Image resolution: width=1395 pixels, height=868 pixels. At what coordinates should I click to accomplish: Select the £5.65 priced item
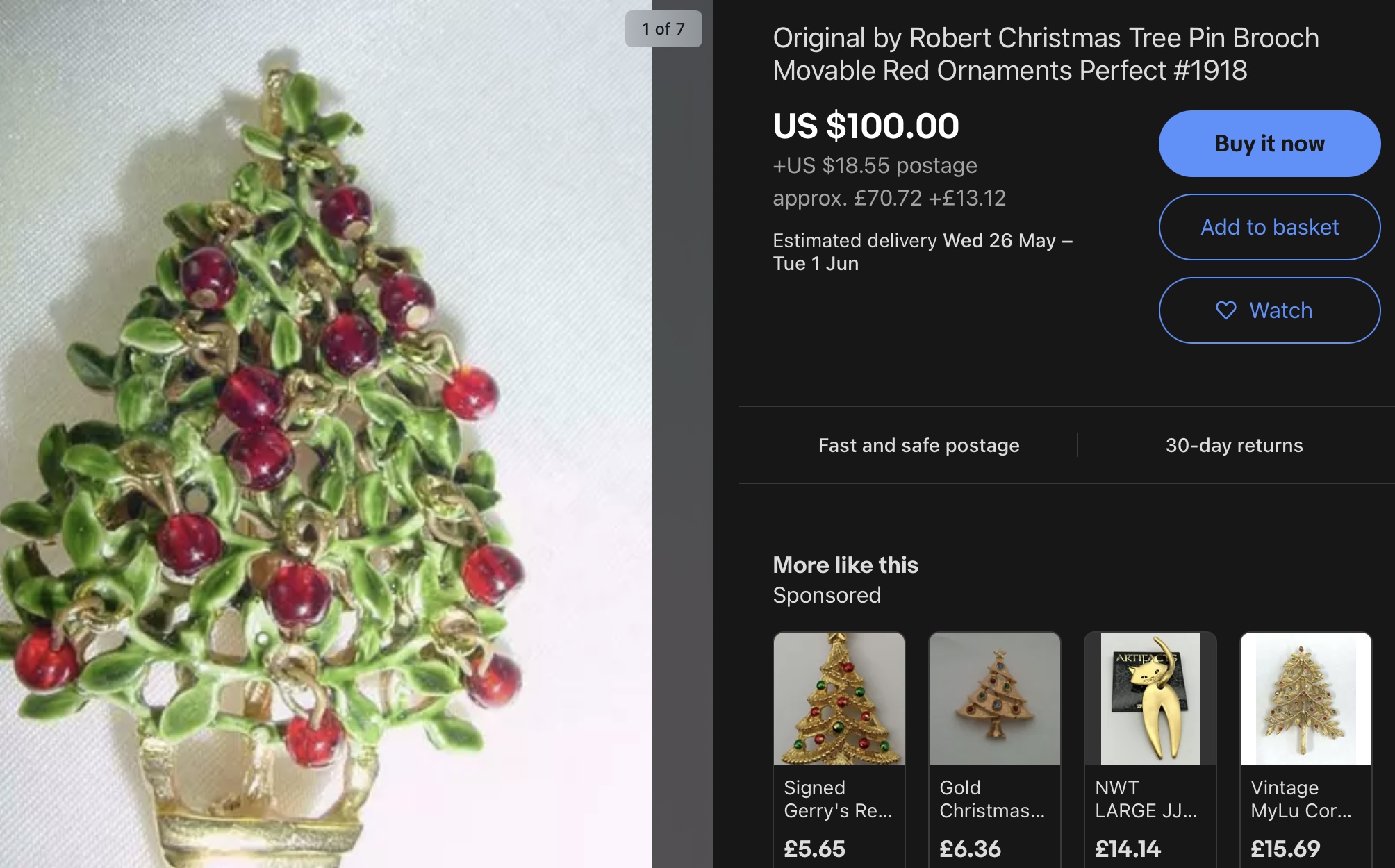[x=815, y=849]
